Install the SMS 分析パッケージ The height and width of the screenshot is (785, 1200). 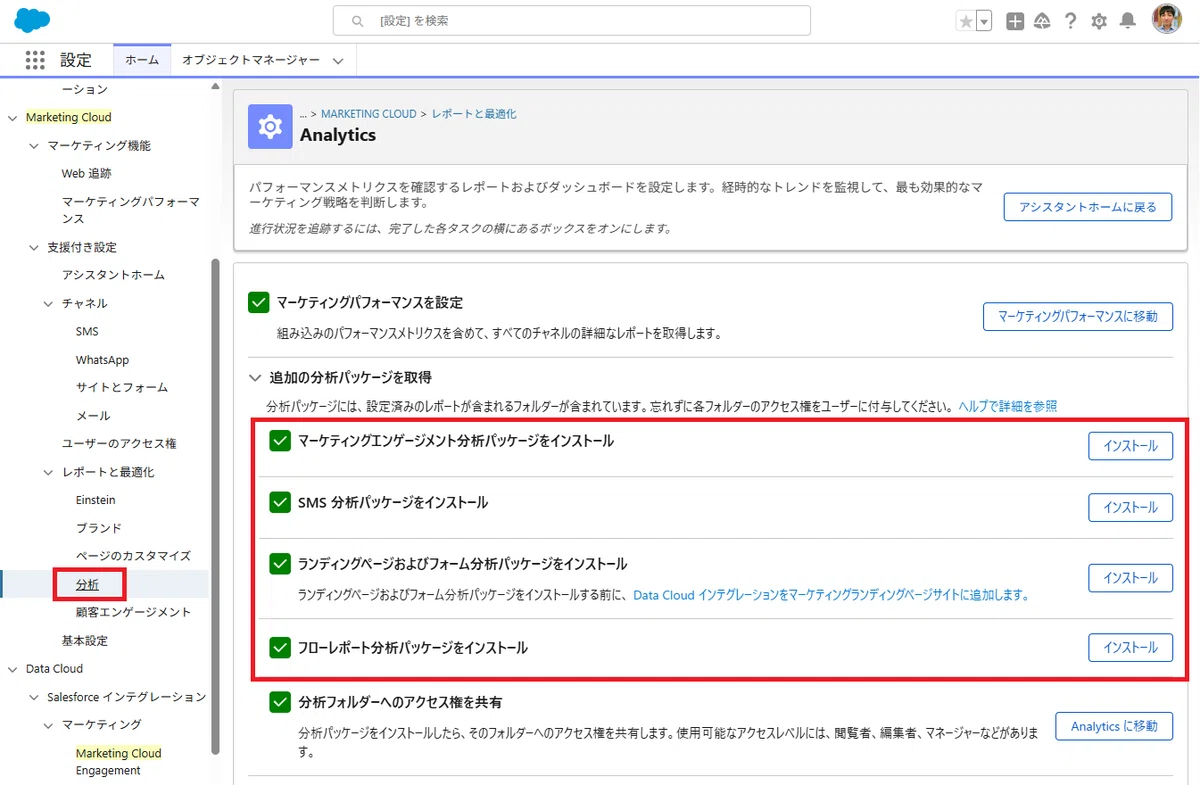(1130, 507)
